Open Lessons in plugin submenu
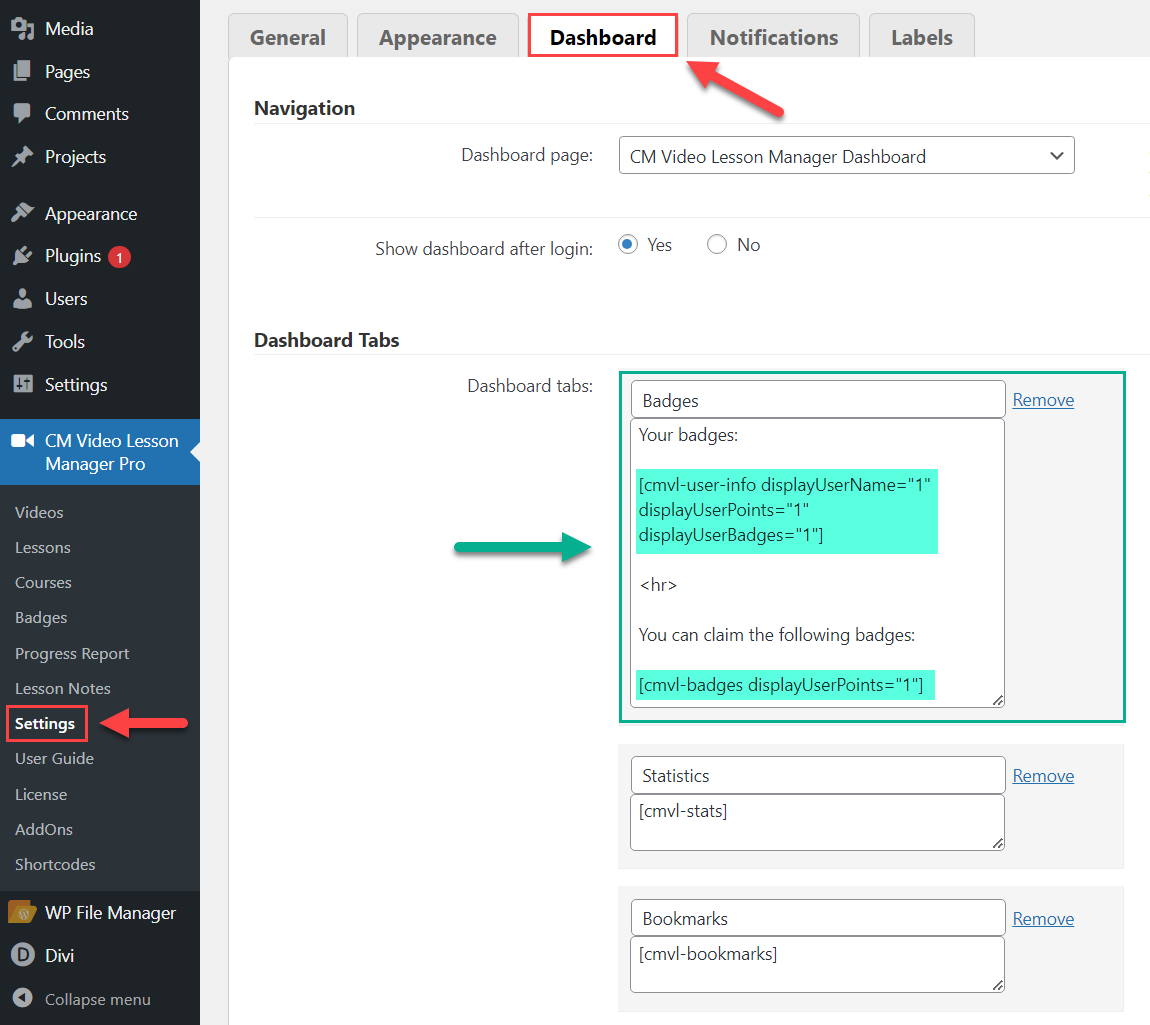The image size is (1150, 1025). click(x=43, y=547)
